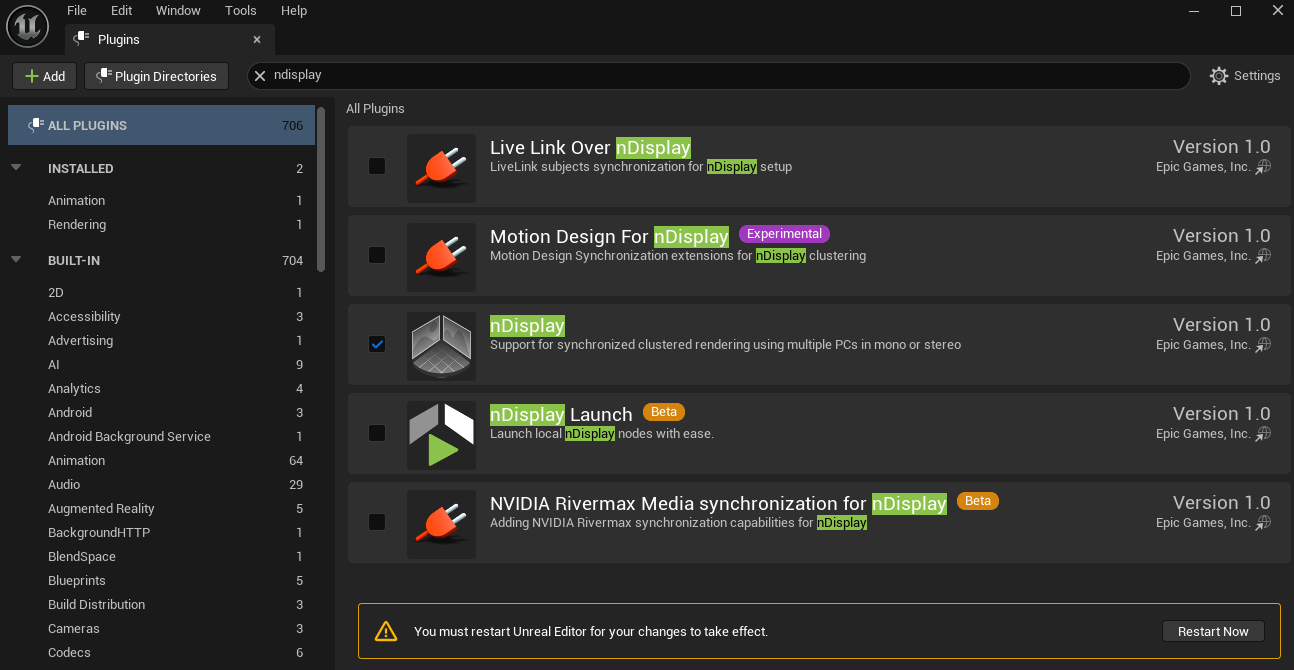The height and width of the screenshot is (670, 1294).
Task: Click the Epic Games, Inc. link for Live Link Over nDisplay
Action: click(1203, 167)
